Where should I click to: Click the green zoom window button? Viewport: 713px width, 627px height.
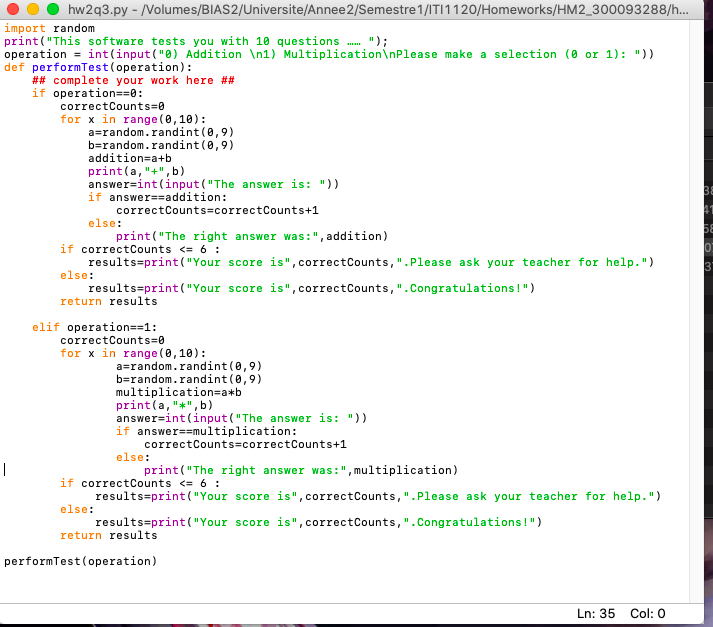point(53,9)
